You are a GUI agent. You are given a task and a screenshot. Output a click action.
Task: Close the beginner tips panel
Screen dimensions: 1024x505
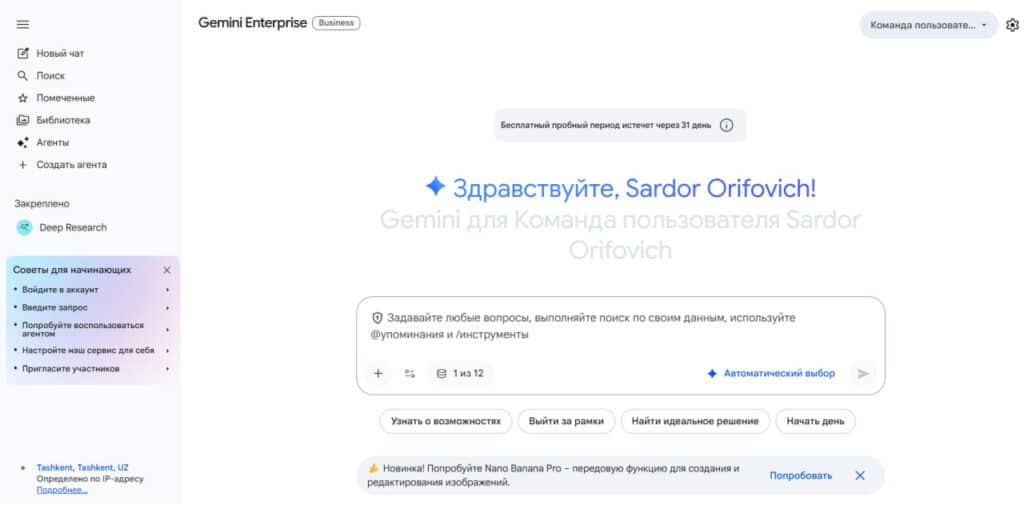[167, 270]
